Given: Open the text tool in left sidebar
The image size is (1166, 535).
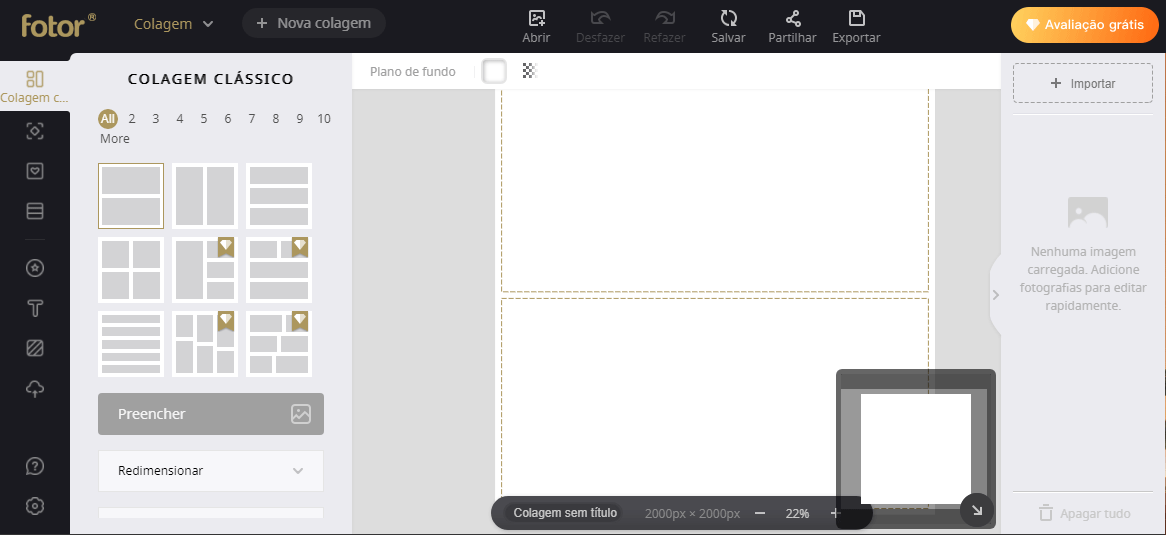Looking at the screenshot, I should point(35,308).
